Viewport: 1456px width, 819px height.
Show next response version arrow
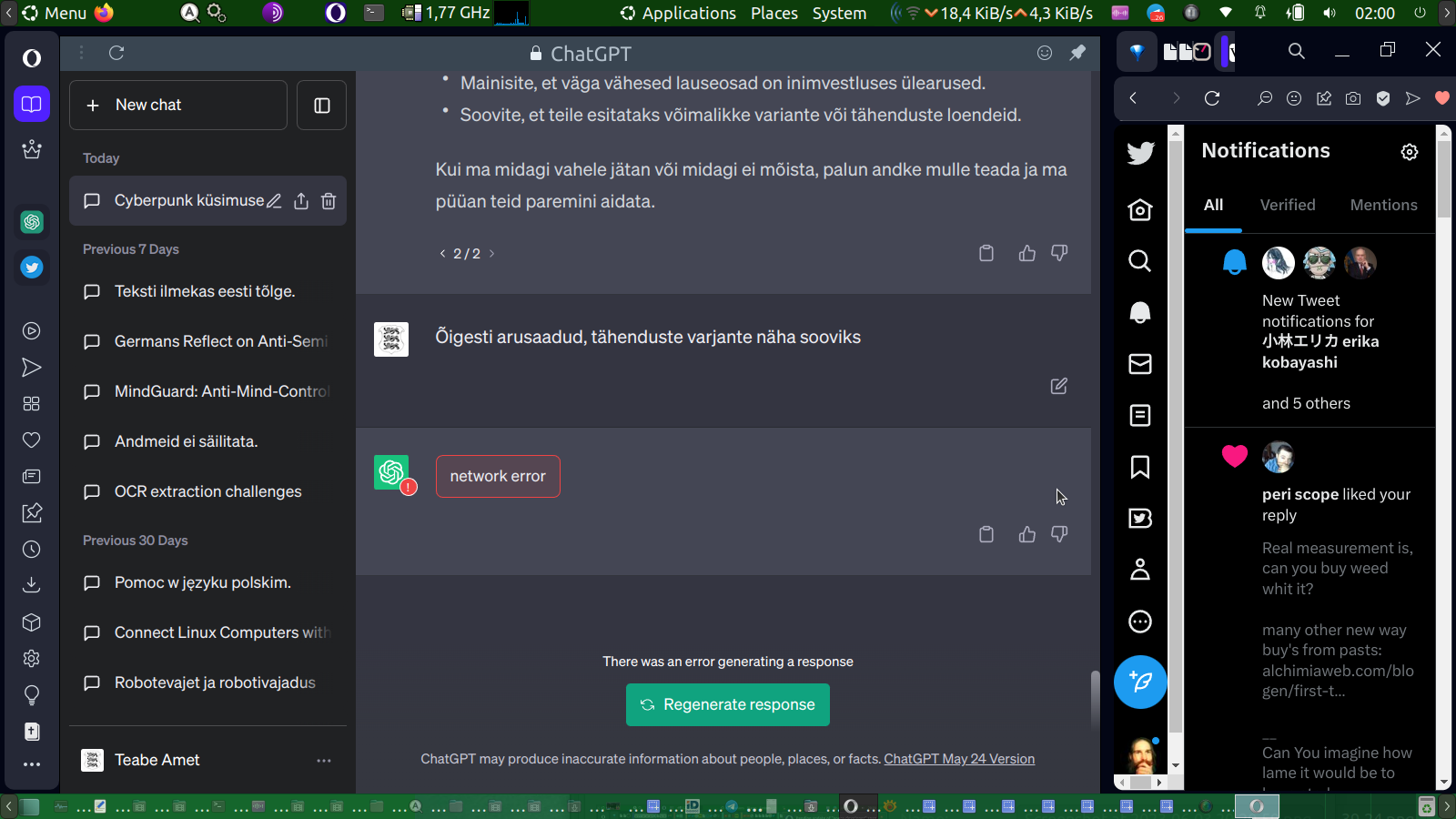point(492,254)
